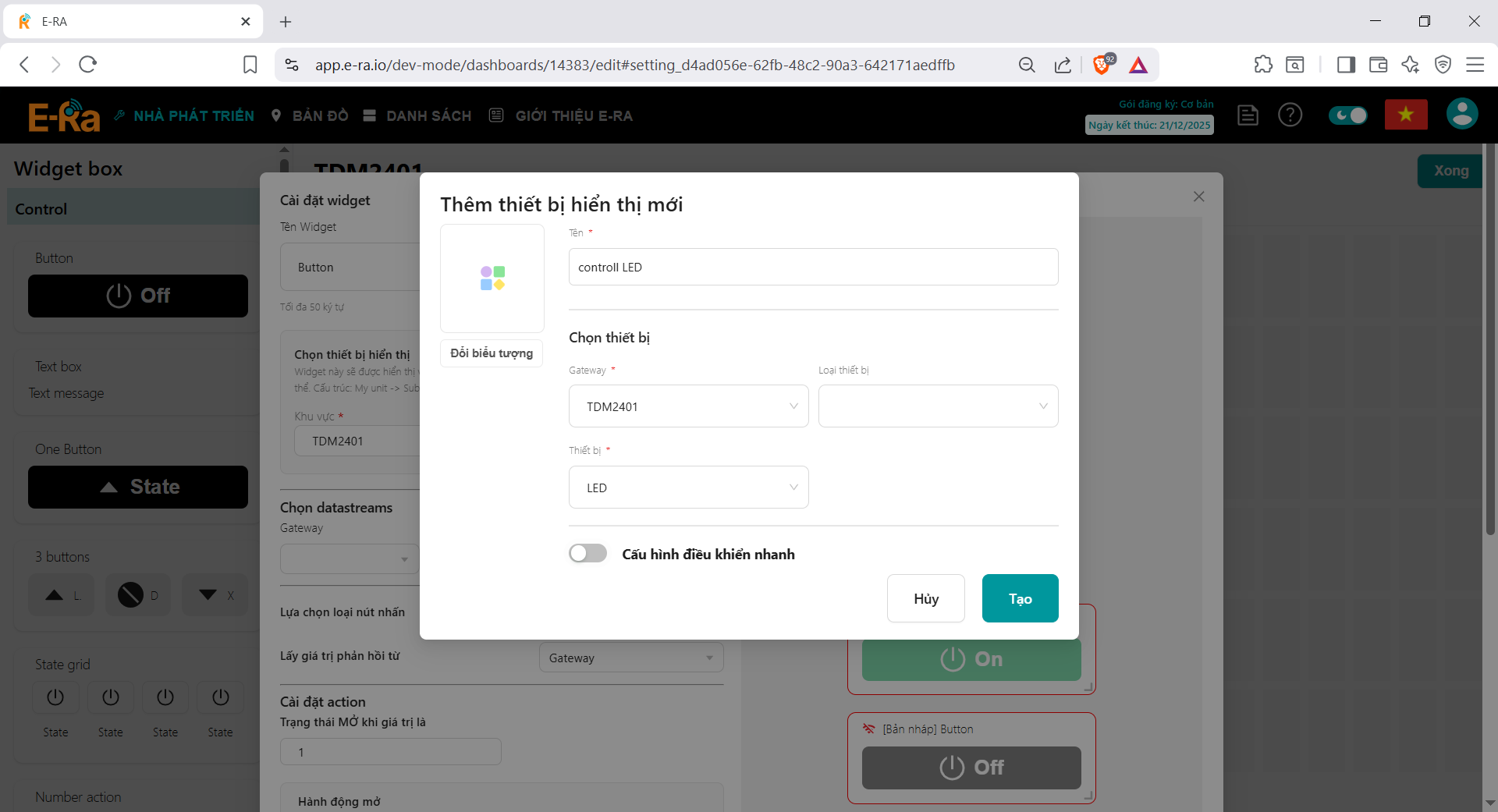The height and width of the screenshot is (812, 1498).
Task: Click the Tên input field
Action: (x=813, y=267)
